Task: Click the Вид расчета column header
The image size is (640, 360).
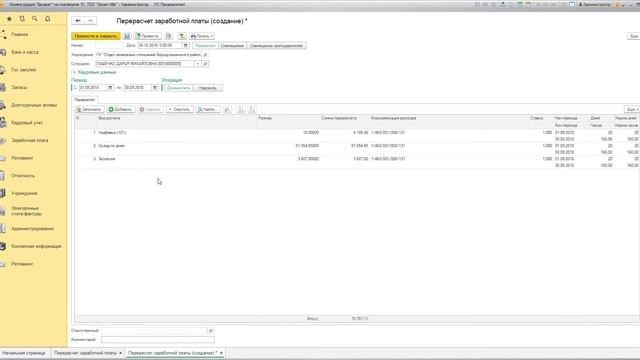Action: [177, 118]
